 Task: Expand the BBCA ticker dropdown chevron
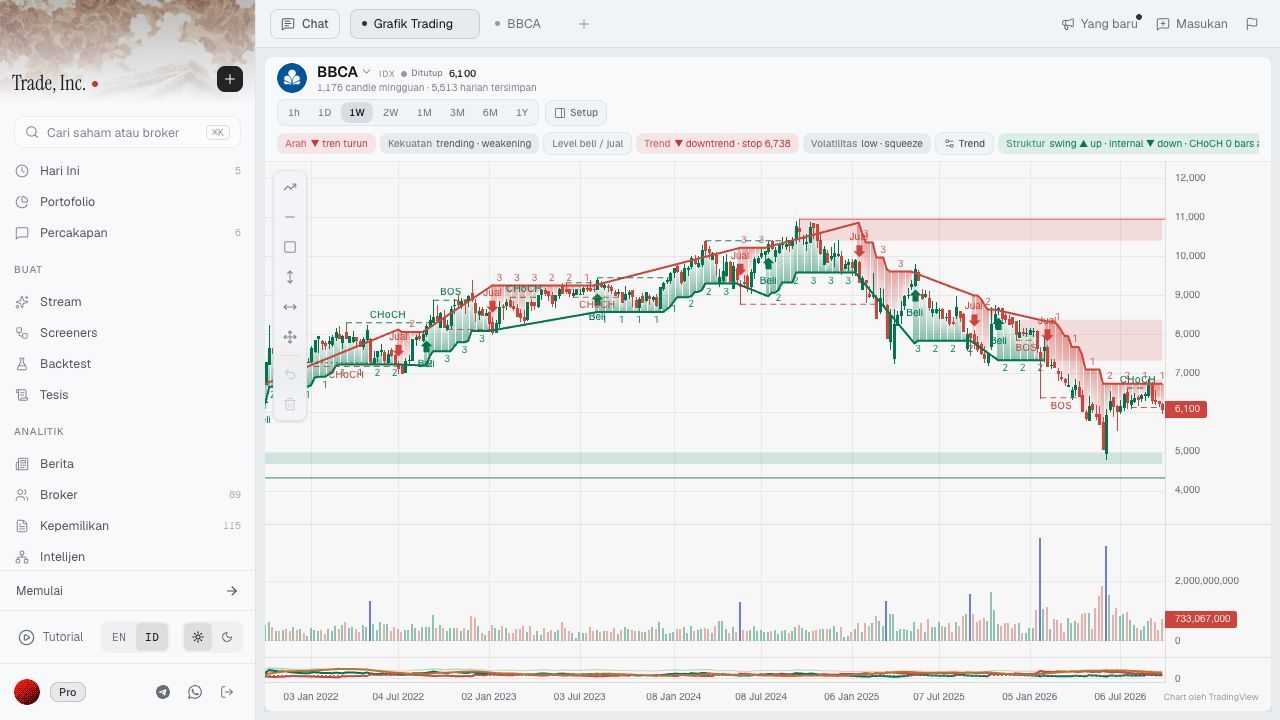(x=366, y=72)
